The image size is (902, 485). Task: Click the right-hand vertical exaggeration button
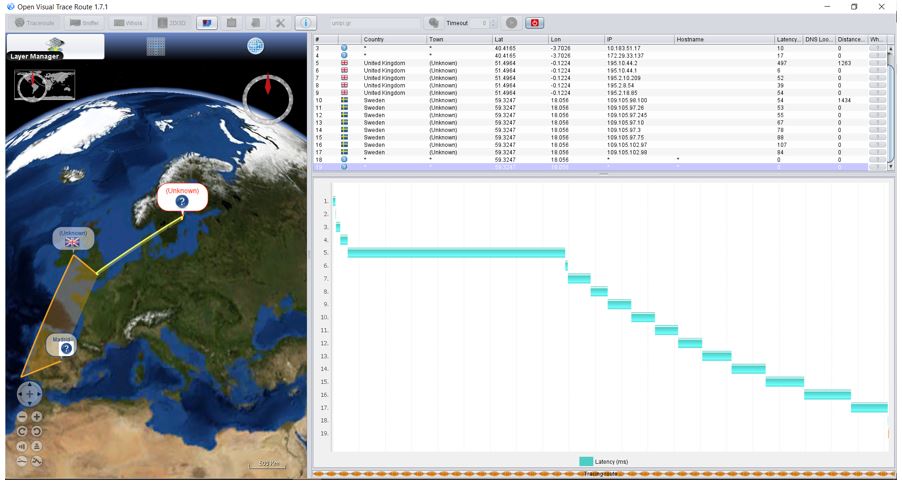click(x=36, y=461)
